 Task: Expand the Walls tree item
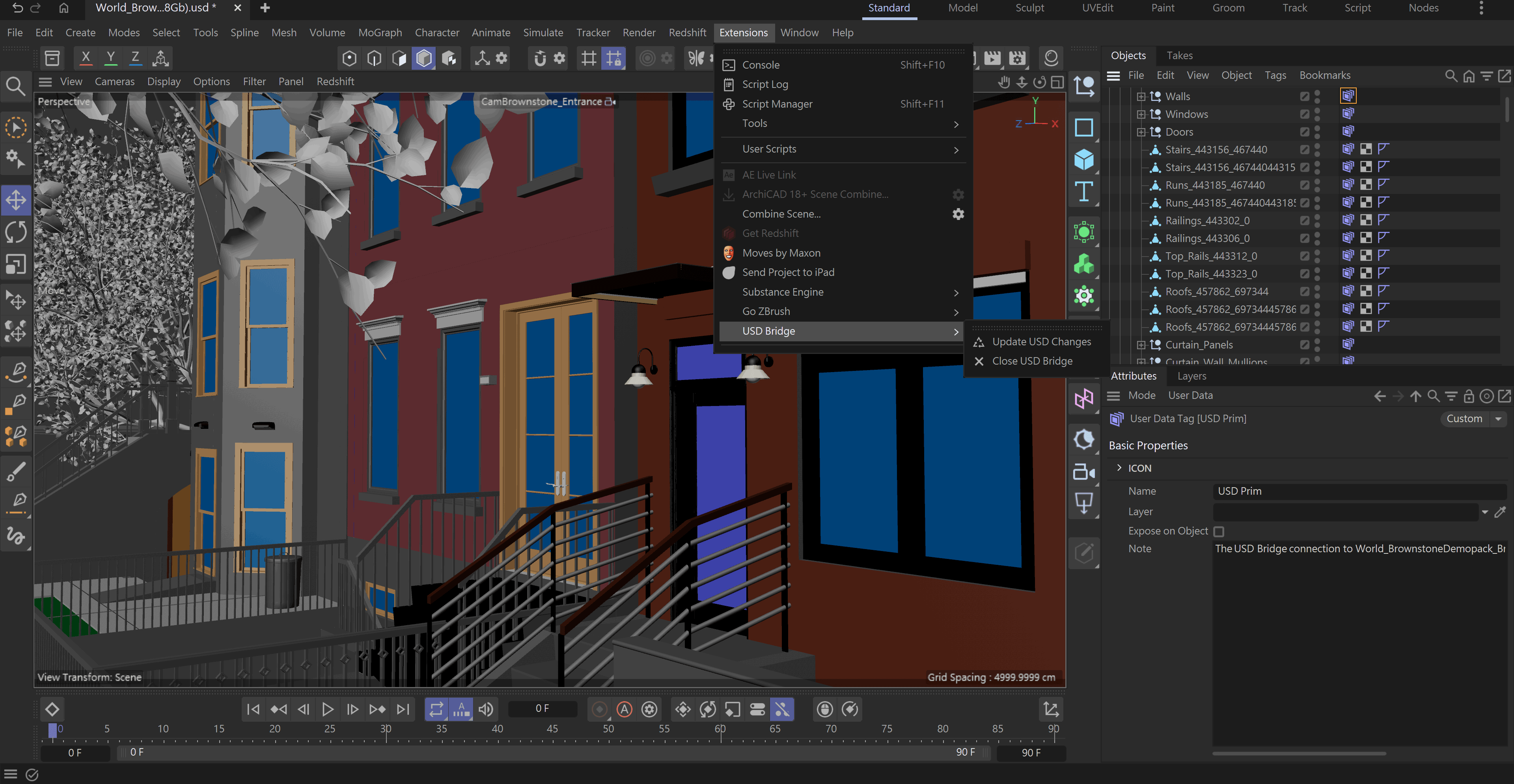(x=1141, y=97)
